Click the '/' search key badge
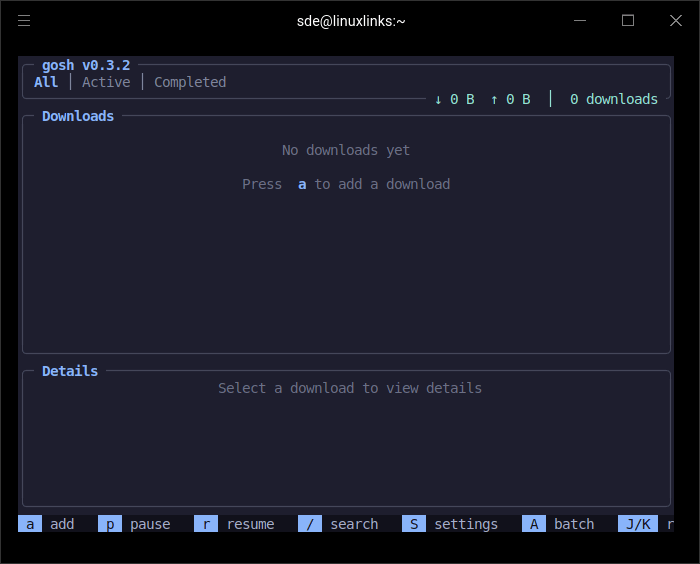Viewport: 700px width, 564px height. pyautogui.click(x=310, y=524)
